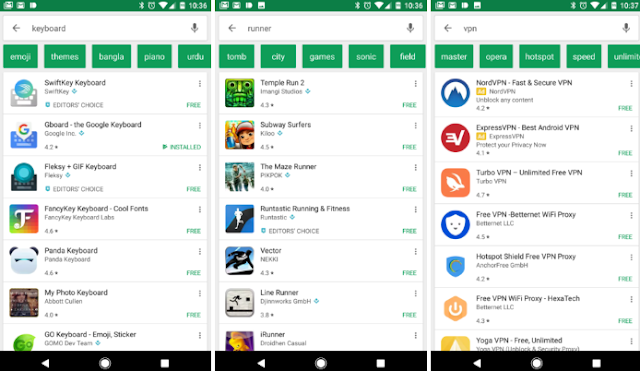Tap microphone in vpn search bar
This screenshot has width=640, height=371.
tap(626, 28)
